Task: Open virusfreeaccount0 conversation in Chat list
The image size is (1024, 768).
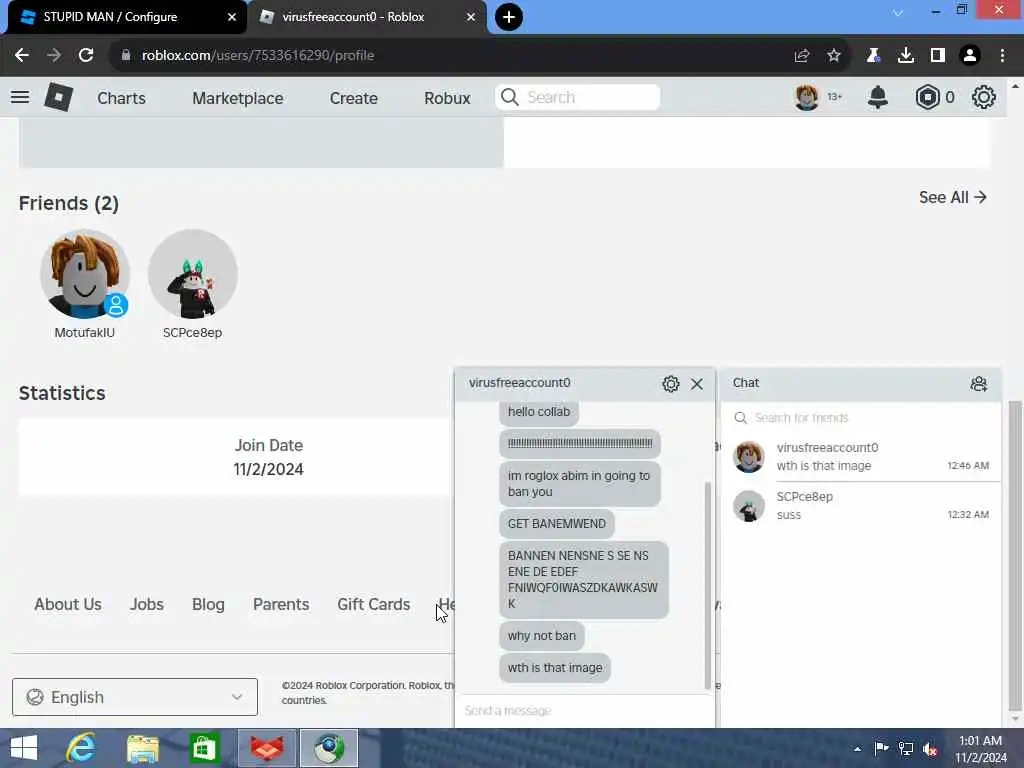Action: [861, 456]
